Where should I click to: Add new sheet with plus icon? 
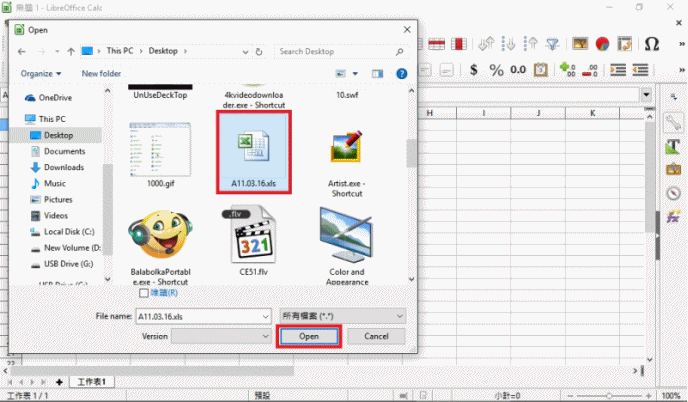click(59, 382)
